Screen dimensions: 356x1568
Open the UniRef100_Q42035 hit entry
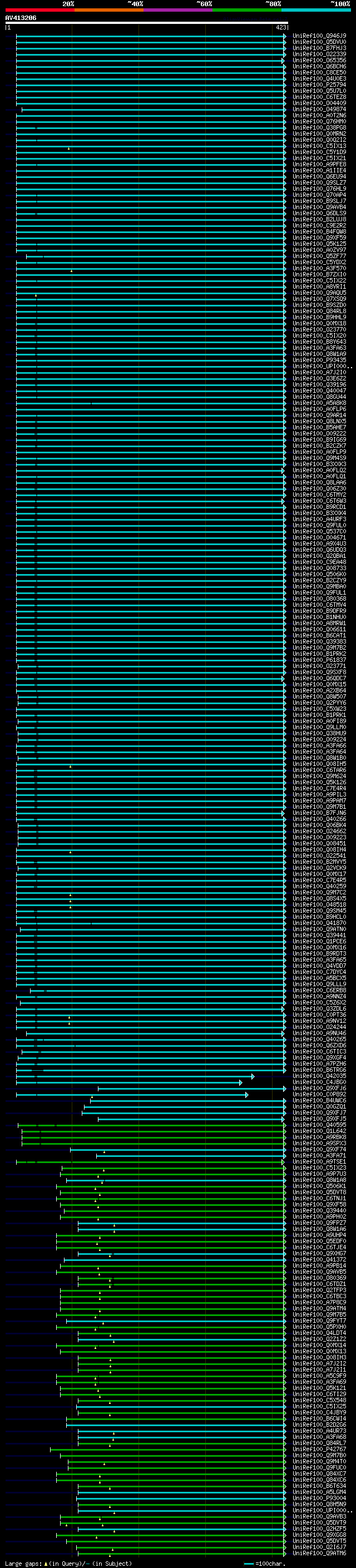(319, 1076)
